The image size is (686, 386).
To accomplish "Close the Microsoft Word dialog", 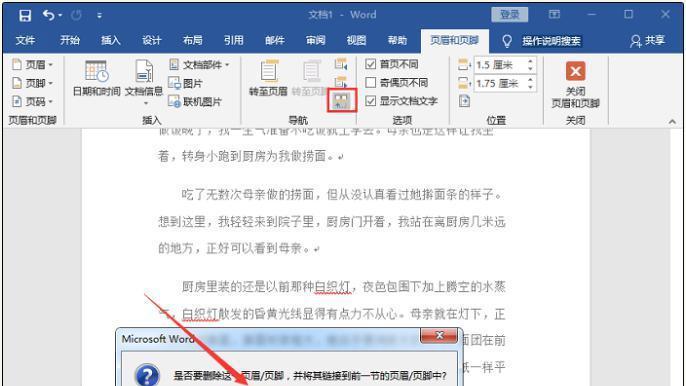I will [x=439, y=335].
